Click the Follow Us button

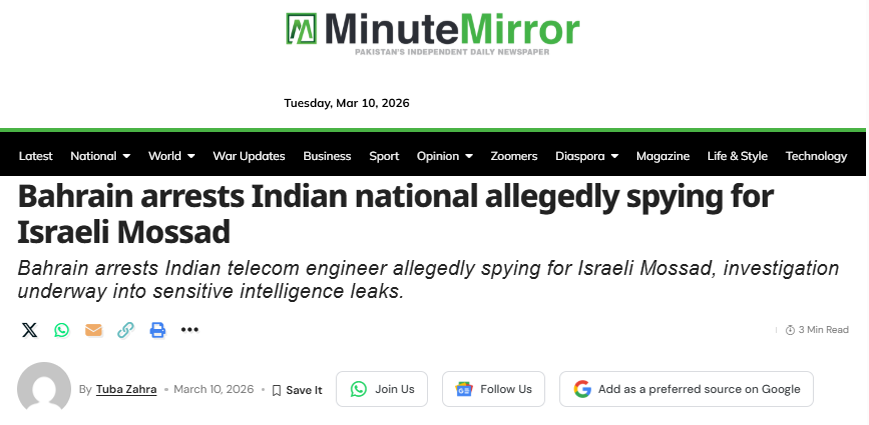493,389
